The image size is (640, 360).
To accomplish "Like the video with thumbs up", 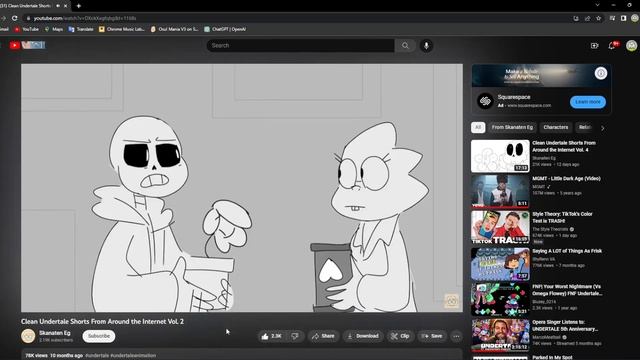I will pos(271,336).
